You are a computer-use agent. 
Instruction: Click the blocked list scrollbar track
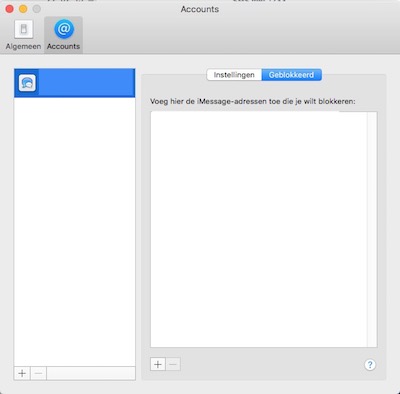coord(372,229)
